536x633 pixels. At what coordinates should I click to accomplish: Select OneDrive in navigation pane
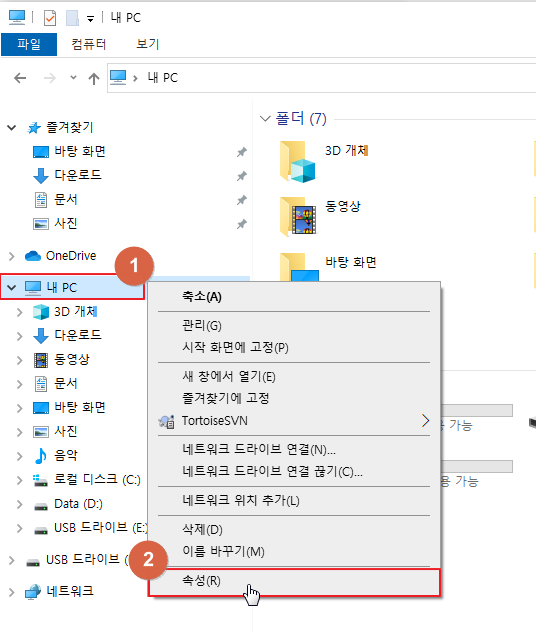click(x=71, y=256)
